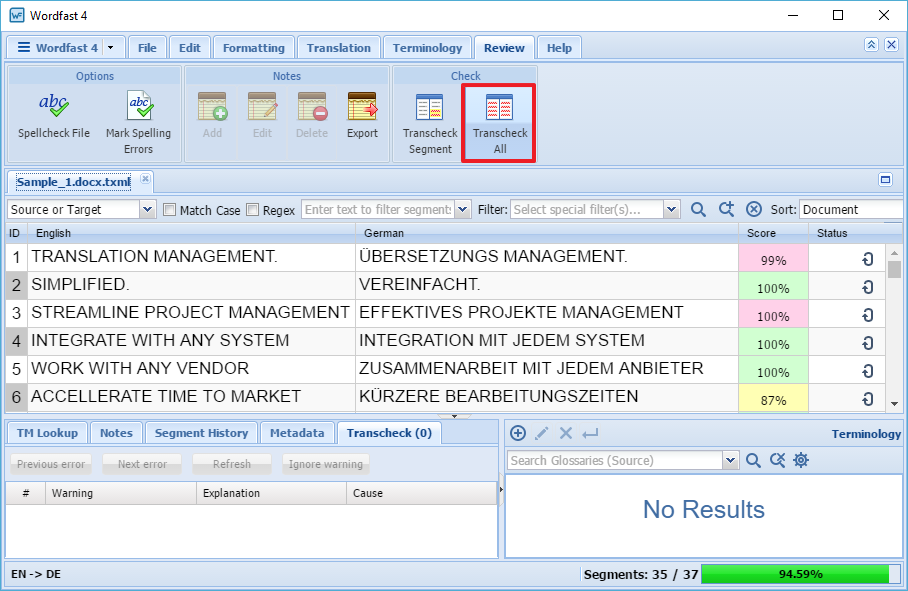Open the Terminology ribbon tab
Viewport: 908px width, 591px height.
click(427, 47)
